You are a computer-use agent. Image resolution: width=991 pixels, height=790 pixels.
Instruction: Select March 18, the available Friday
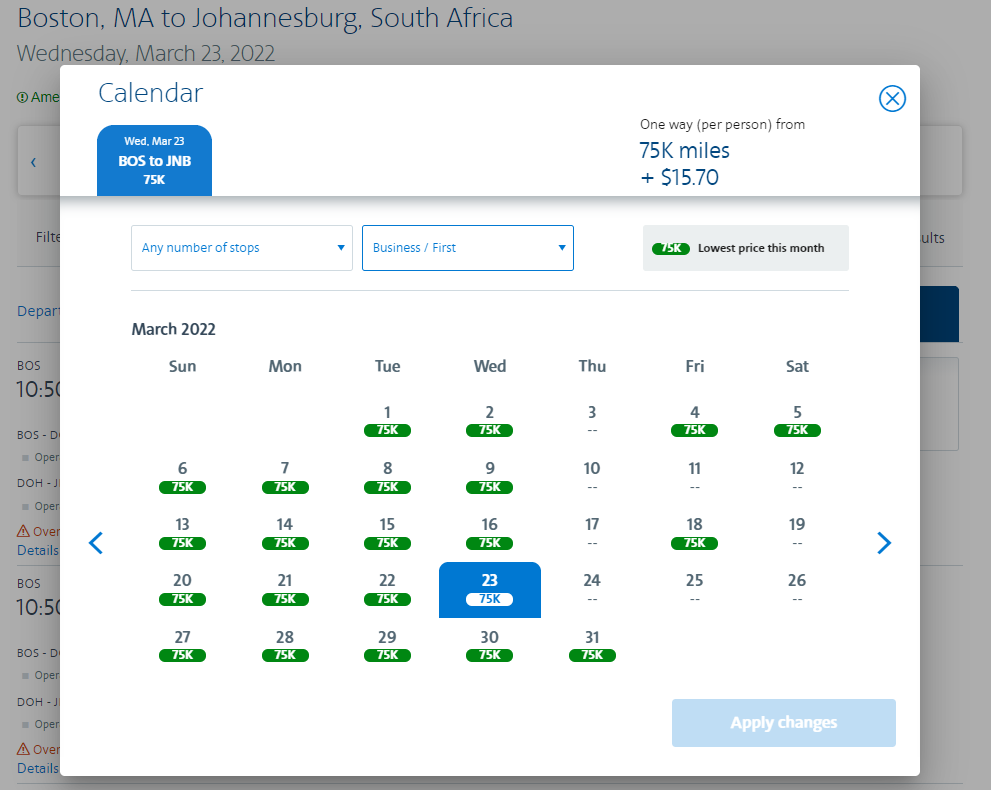[x=694, y=533]
